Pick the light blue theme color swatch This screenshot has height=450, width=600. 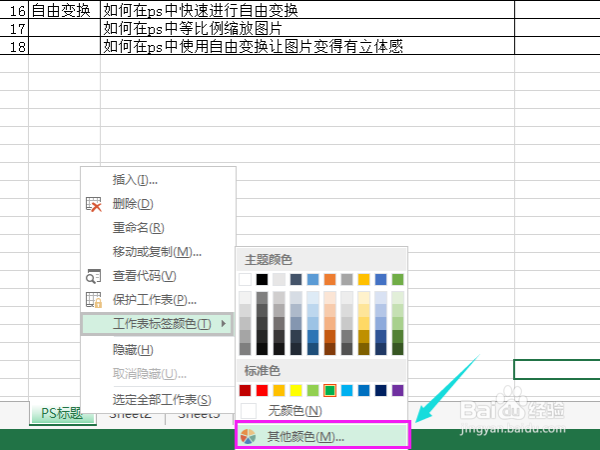[x=313, y=279]
